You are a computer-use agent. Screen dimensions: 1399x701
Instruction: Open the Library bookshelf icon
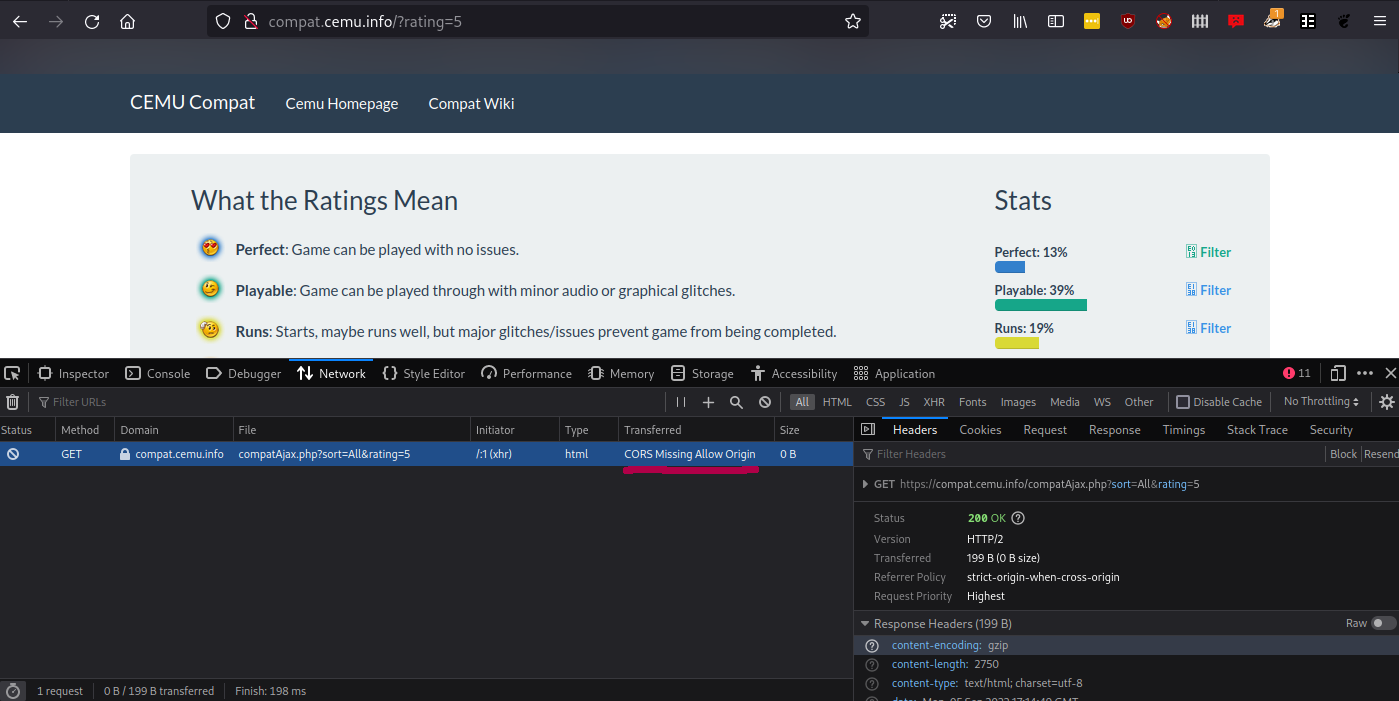click(1020, 21)
